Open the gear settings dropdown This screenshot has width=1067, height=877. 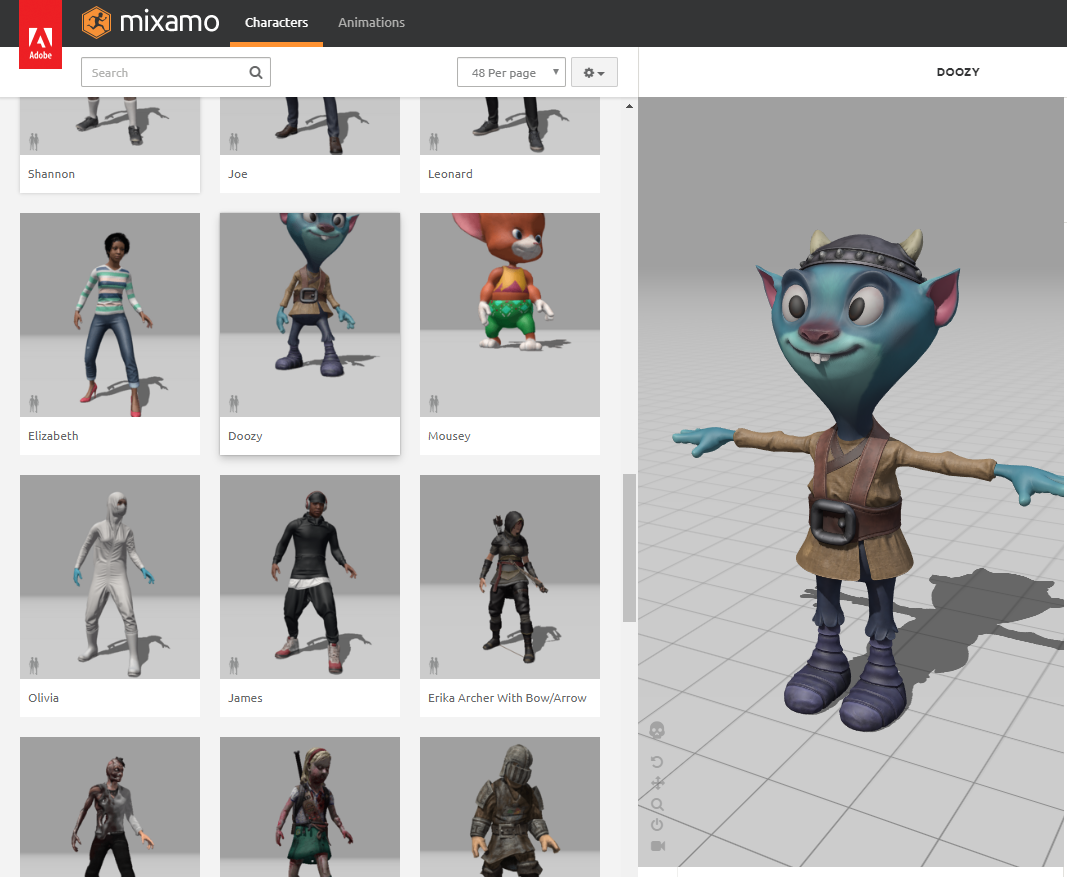coord(594,72)
